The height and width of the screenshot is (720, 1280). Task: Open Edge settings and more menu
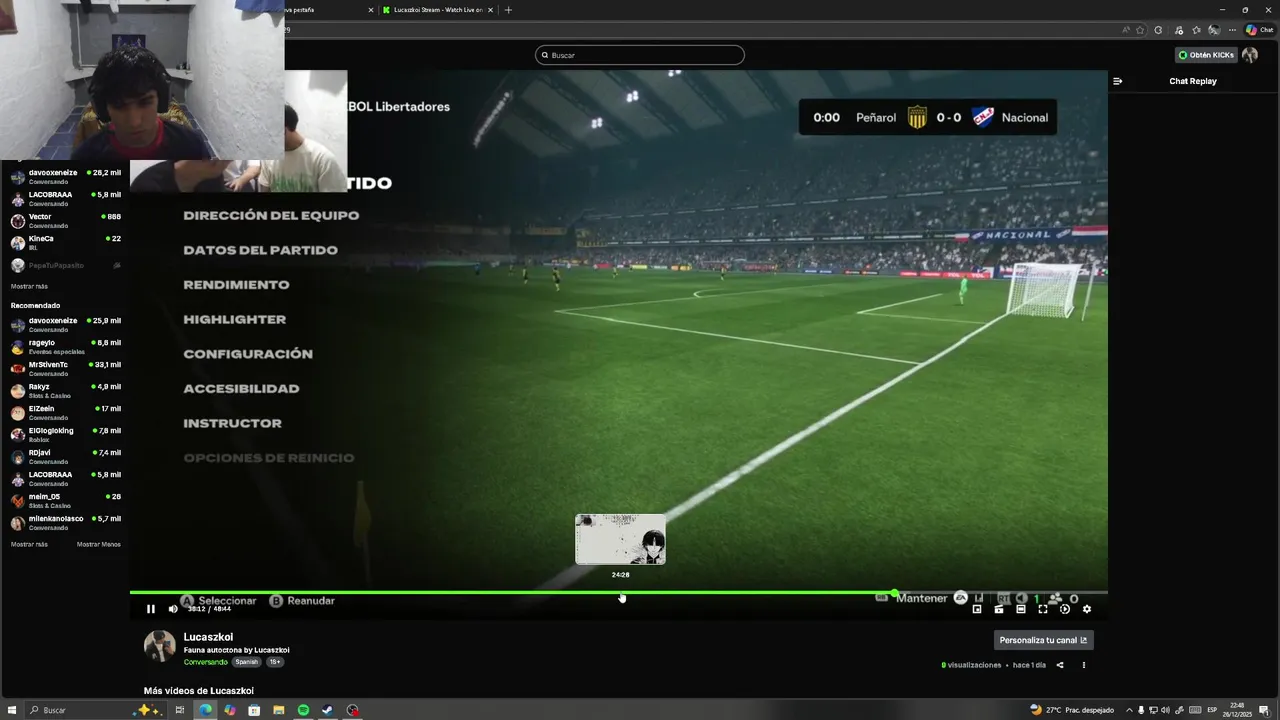click(1232, 30)
